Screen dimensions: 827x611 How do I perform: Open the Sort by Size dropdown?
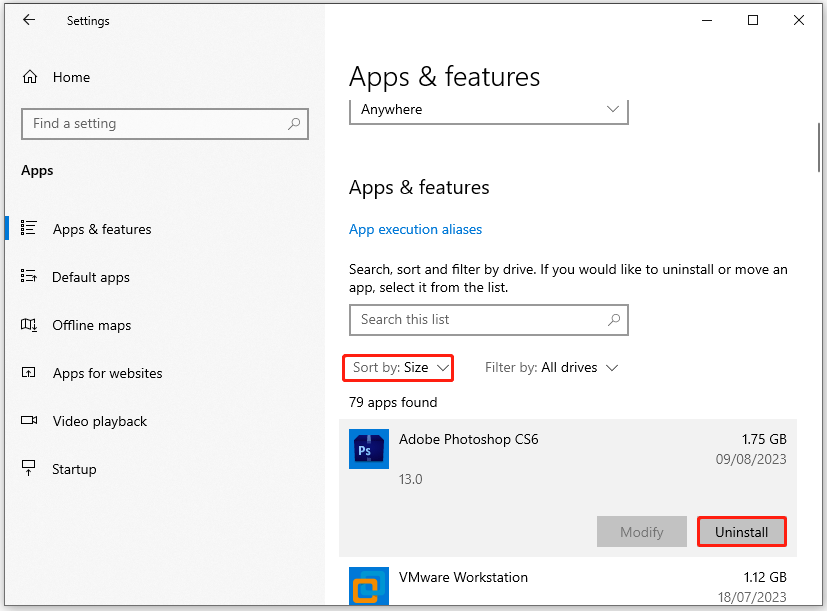[397, 367]
